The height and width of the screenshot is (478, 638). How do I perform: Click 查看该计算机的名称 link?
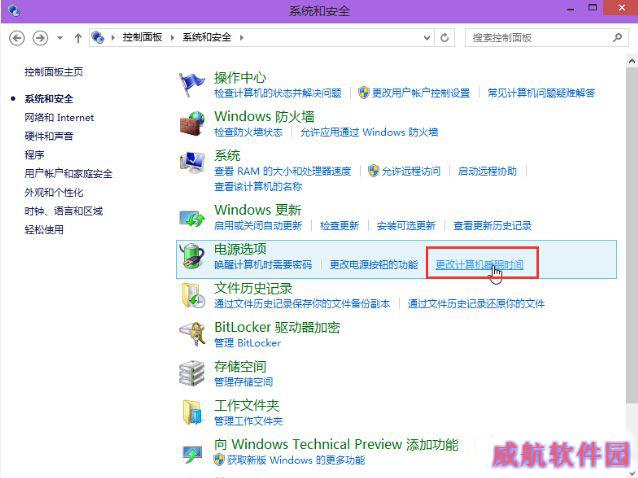point(258,187)
